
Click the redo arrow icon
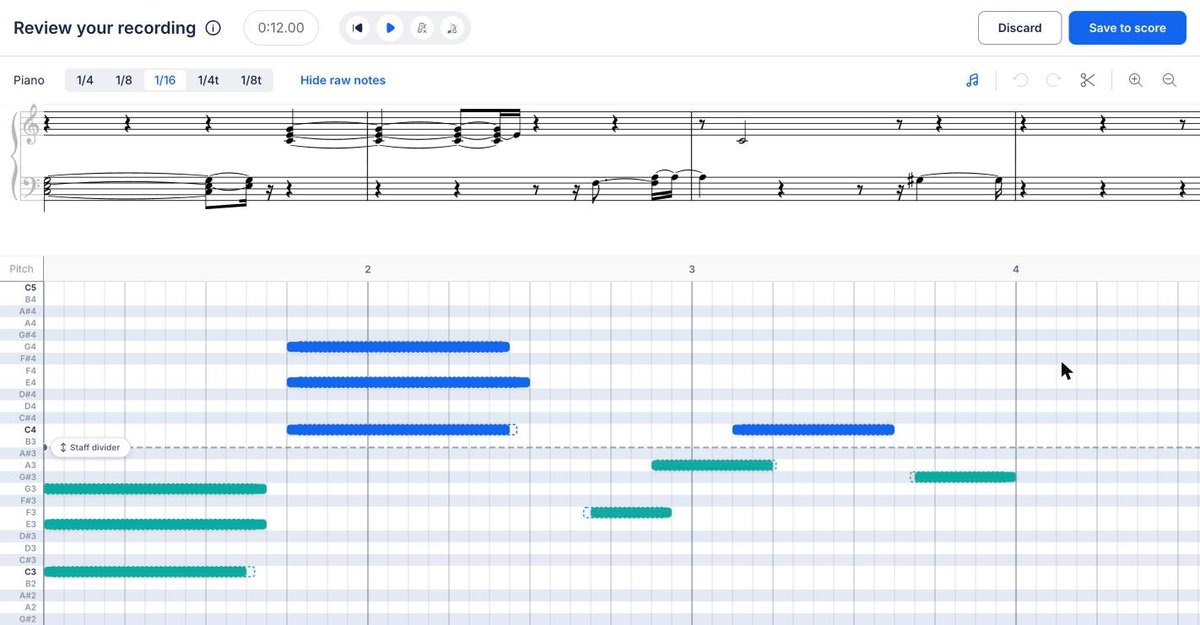pos(1053,80)
